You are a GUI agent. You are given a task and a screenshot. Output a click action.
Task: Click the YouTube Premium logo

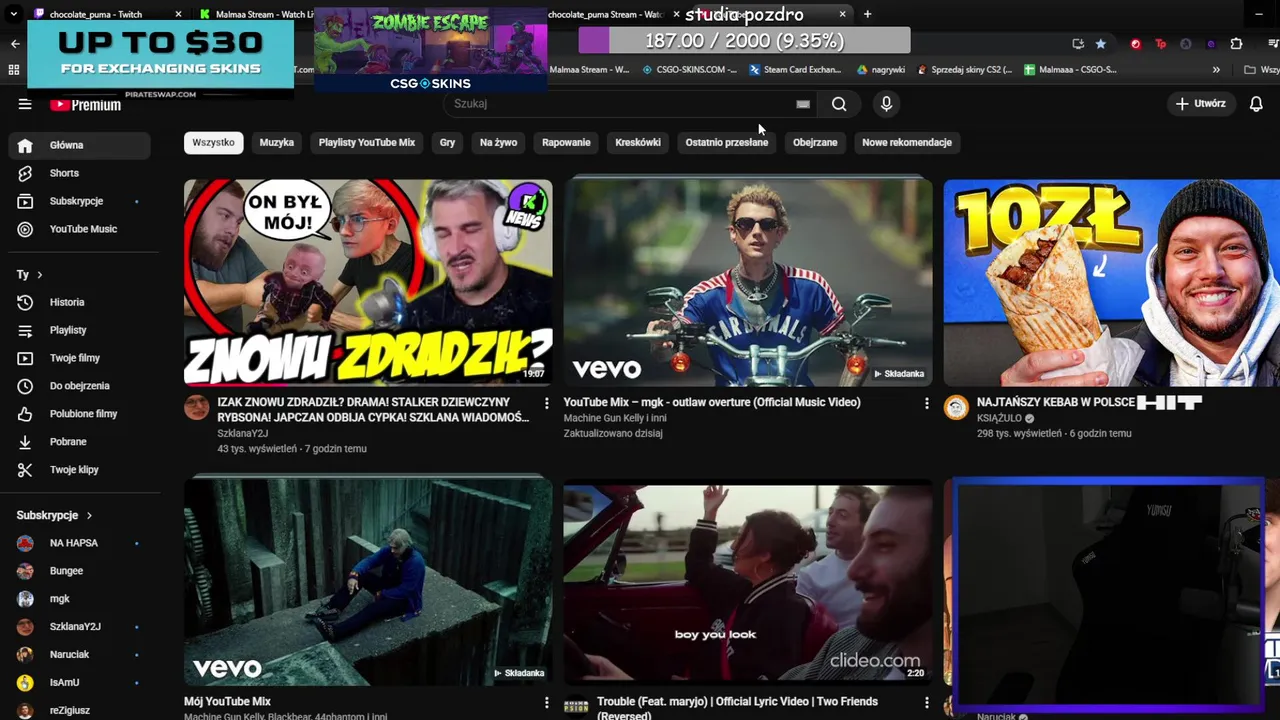tap(85, 104)
